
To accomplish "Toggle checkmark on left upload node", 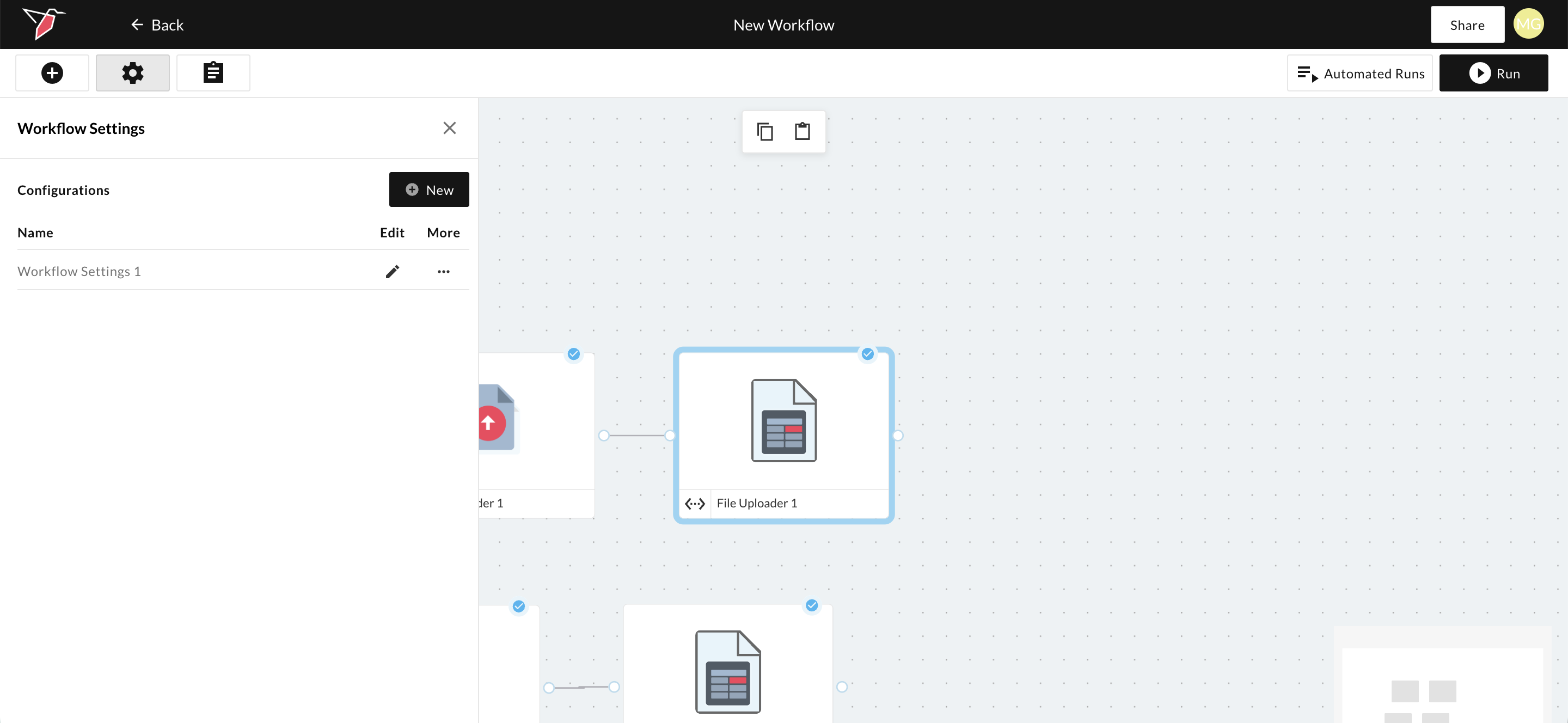I will tap(573, 353).
